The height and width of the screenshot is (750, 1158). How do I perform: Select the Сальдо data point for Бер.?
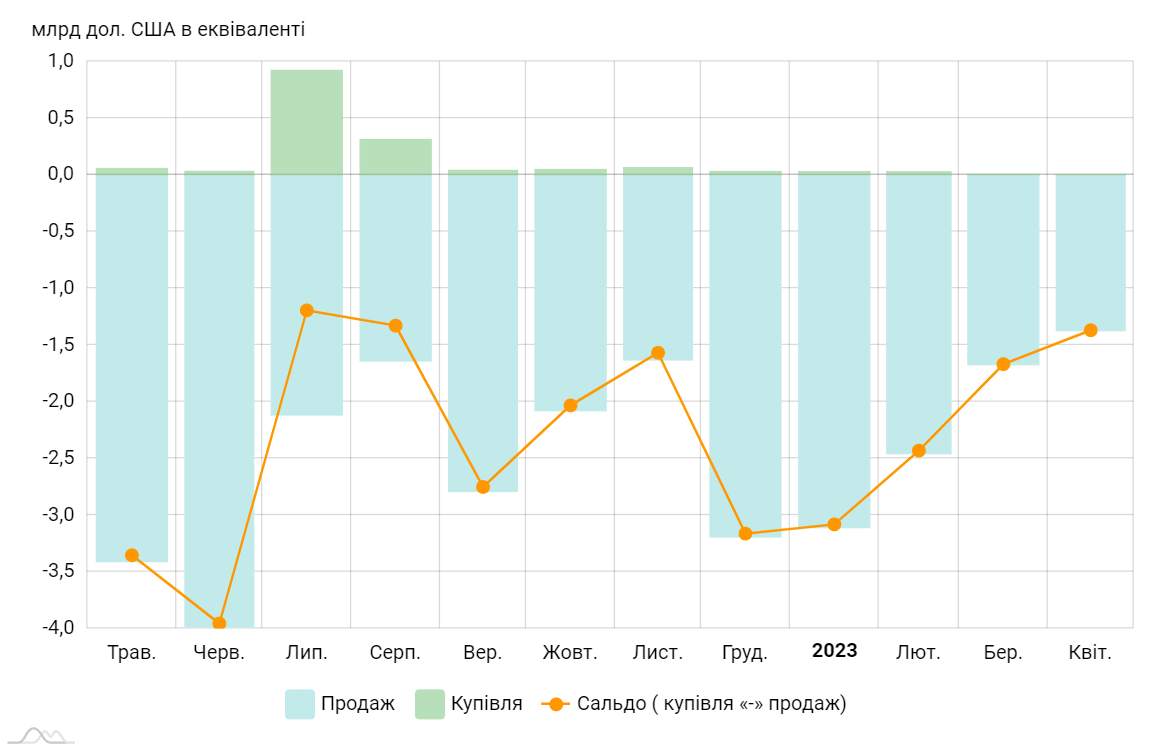[x=1003, y=364]
